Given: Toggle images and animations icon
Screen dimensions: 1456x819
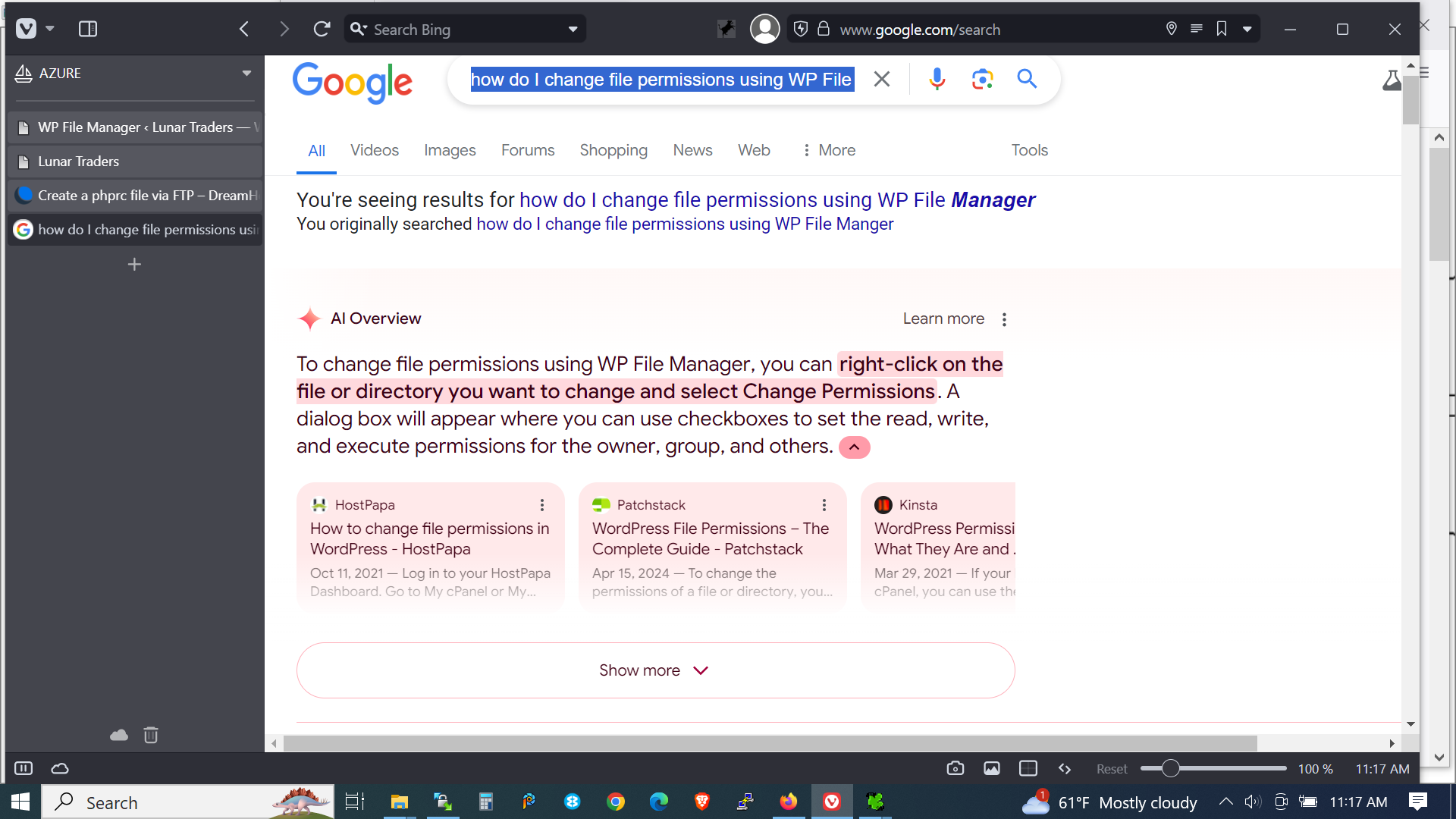Looking at the screenshot, I should 992,768.
